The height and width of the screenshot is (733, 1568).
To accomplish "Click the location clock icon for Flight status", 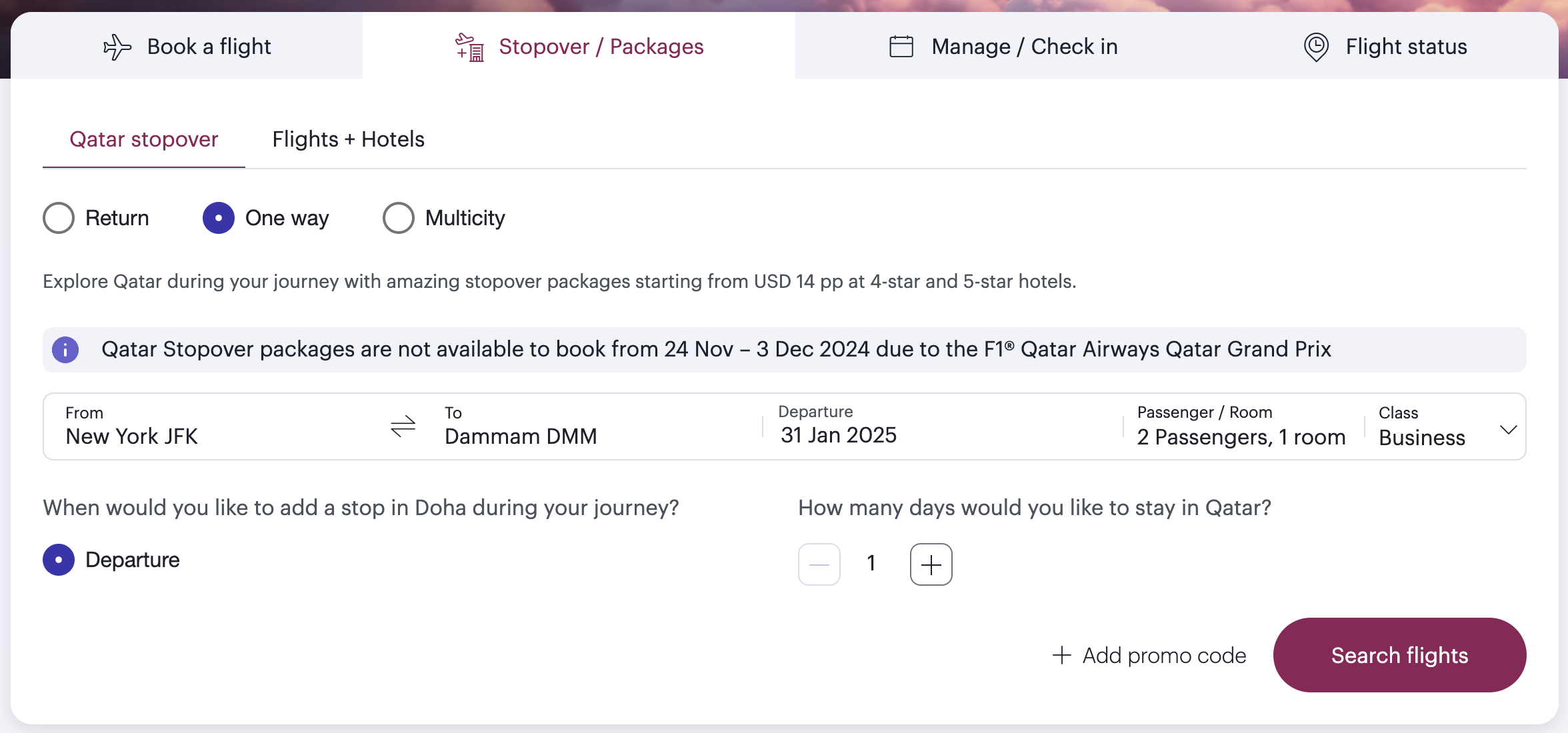I will click(1316, 47).
